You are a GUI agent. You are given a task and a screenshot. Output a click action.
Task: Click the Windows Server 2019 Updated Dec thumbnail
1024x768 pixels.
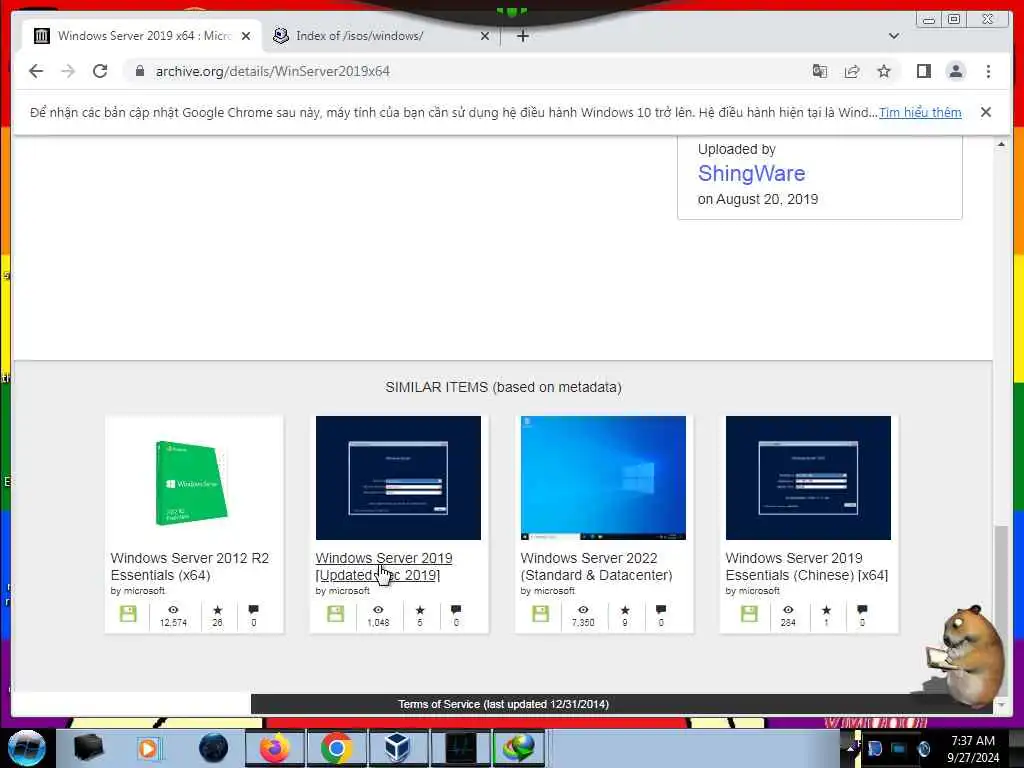(398, 478)
